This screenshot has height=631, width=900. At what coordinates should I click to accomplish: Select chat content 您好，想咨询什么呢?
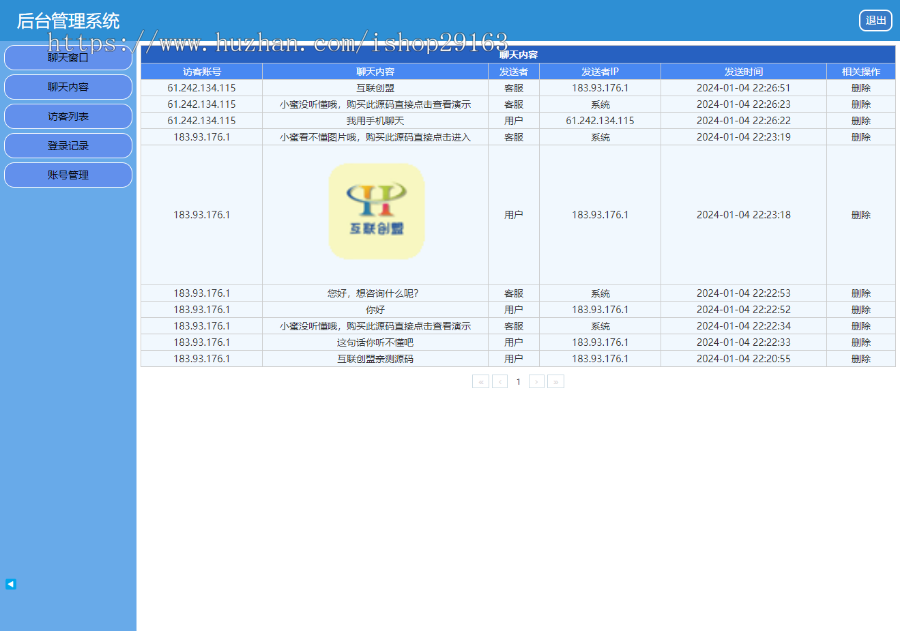[x=373, y=293]
